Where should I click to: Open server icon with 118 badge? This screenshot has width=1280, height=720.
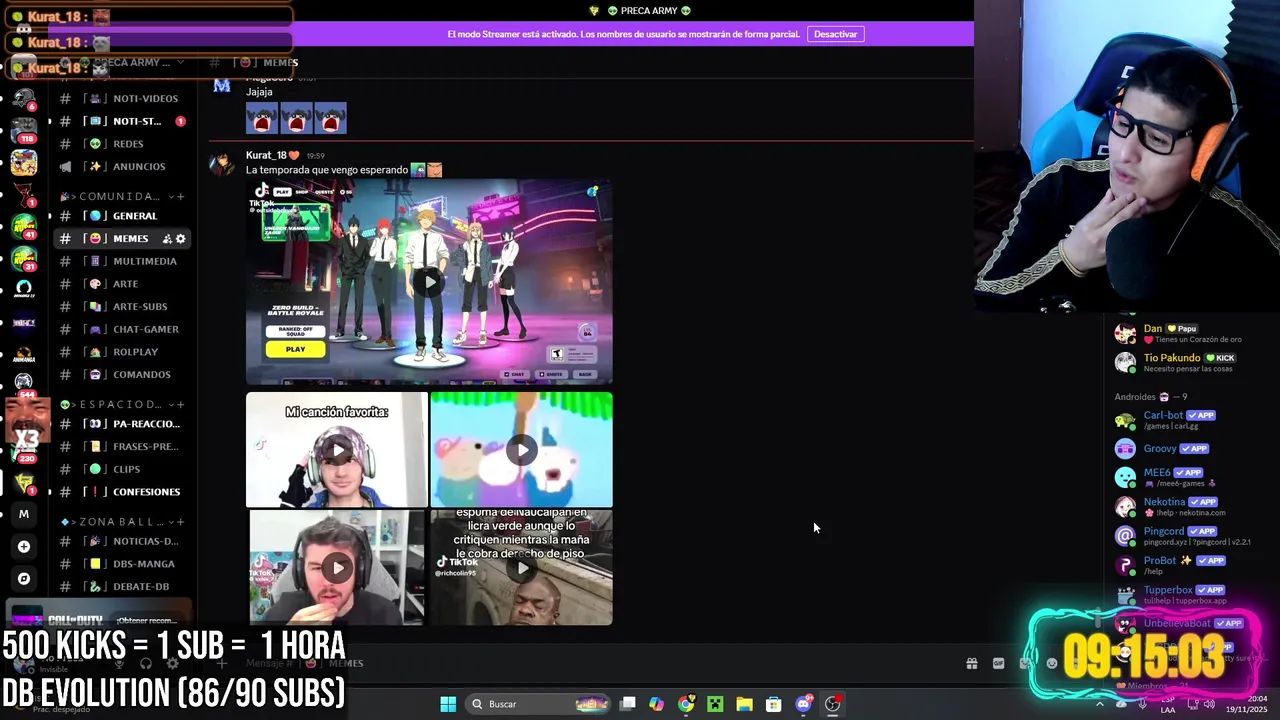pyautogui.click(x=24, y=130)
